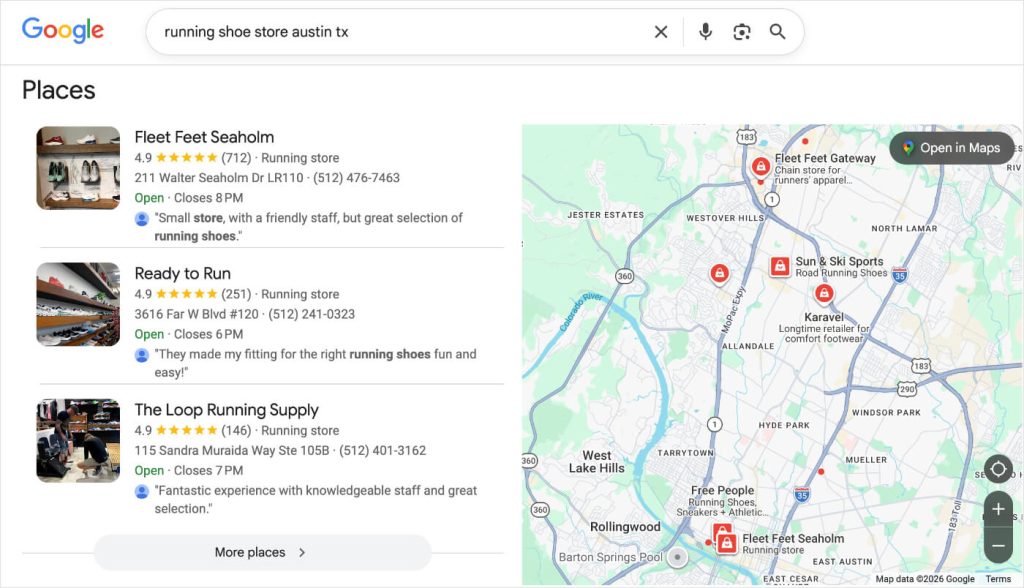
Task: Select the Sun & Ski Sports map marker
Action: tap(779, 266)
